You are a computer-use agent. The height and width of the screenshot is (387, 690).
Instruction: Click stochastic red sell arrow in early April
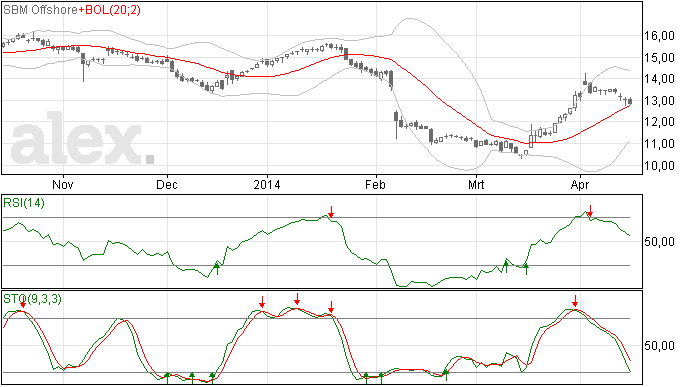click(575, 302)
